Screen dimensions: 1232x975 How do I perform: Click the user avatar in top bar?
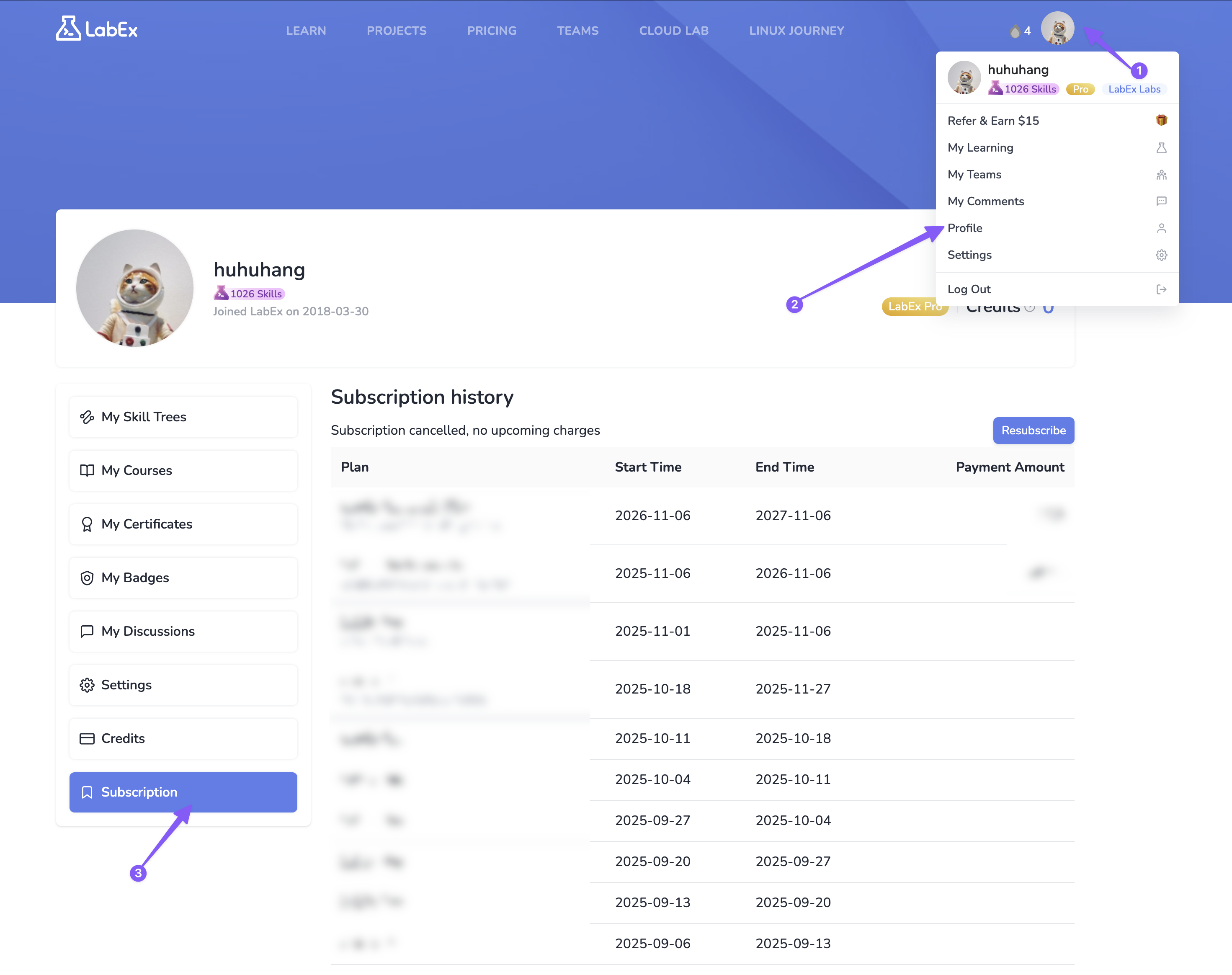click(x=1057, y=28)
